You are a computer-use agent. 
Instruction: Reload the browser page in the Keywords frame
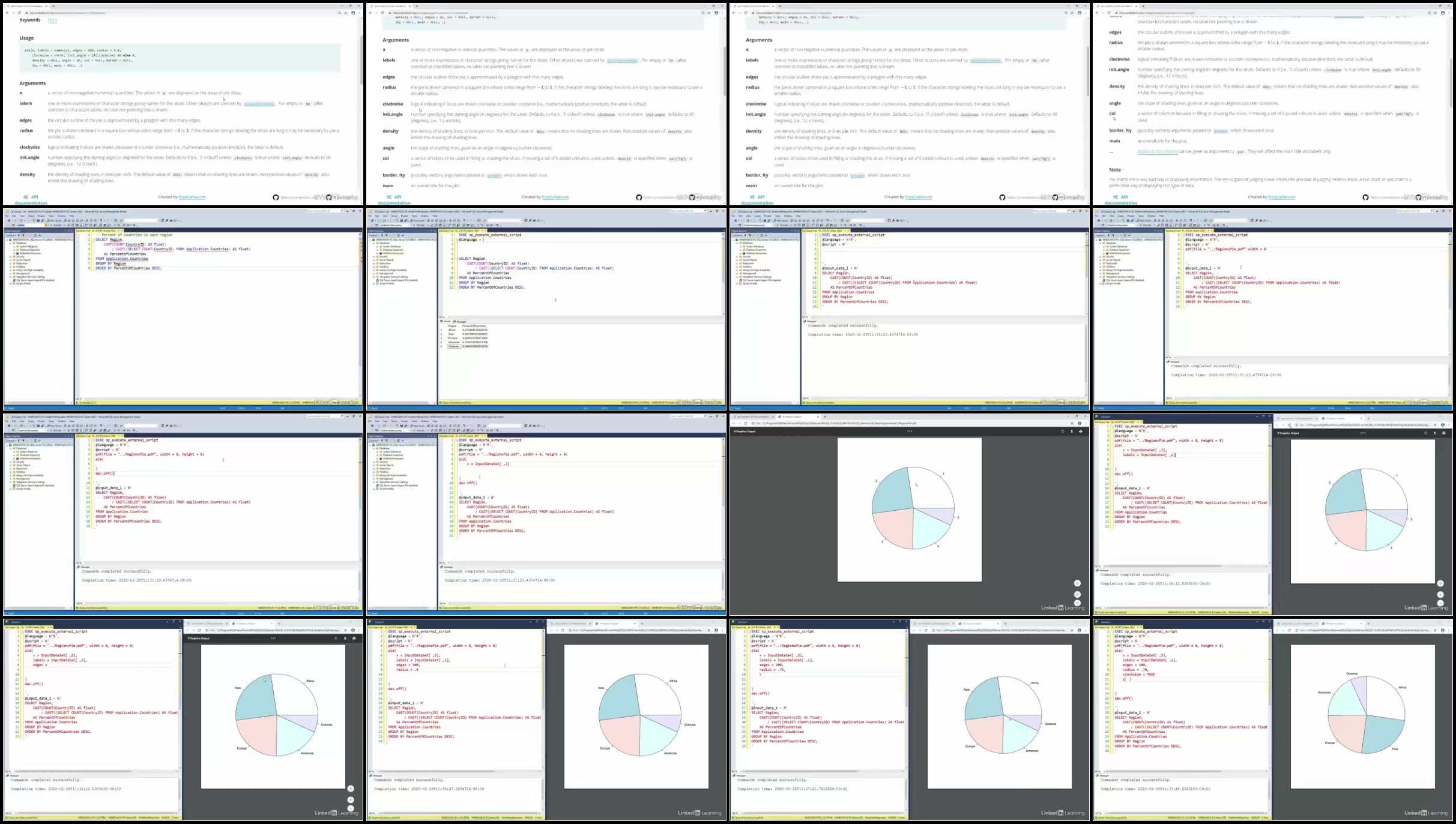click(x=19, y=13)
